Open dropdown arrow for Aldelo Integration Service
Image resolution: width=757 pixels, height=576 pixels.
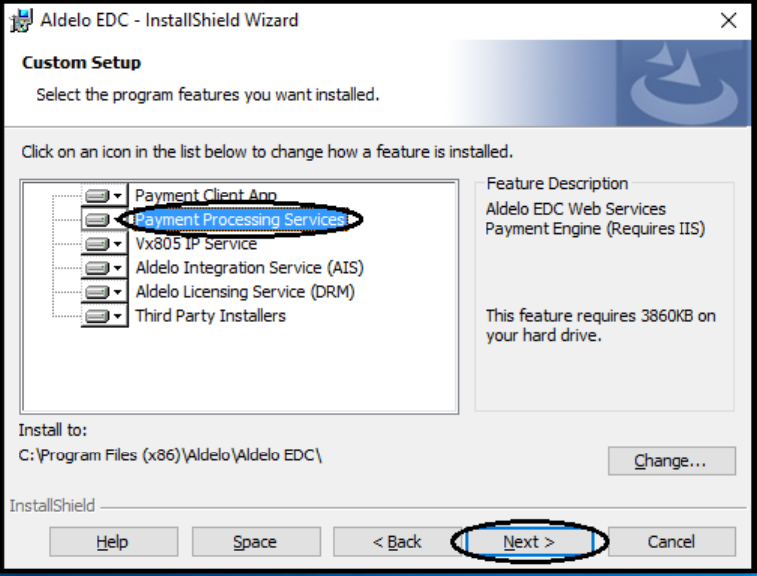118,268
